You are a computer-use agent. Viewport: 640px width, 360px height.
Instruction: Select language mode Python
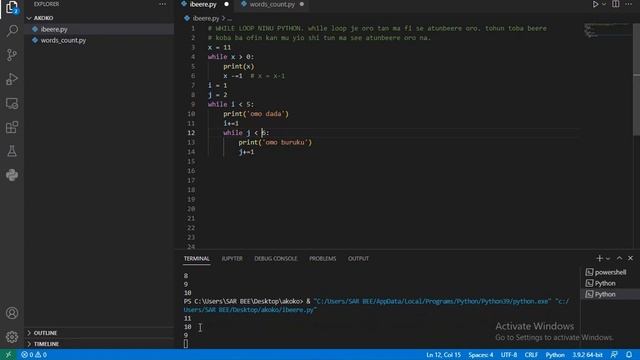click(x=555, y=355)
